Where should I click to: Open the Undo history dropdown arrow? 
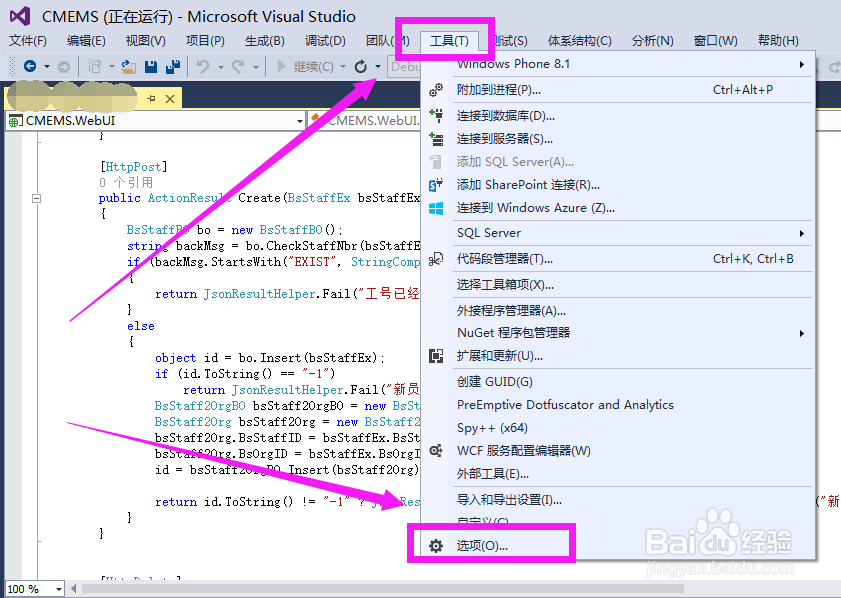220,67
